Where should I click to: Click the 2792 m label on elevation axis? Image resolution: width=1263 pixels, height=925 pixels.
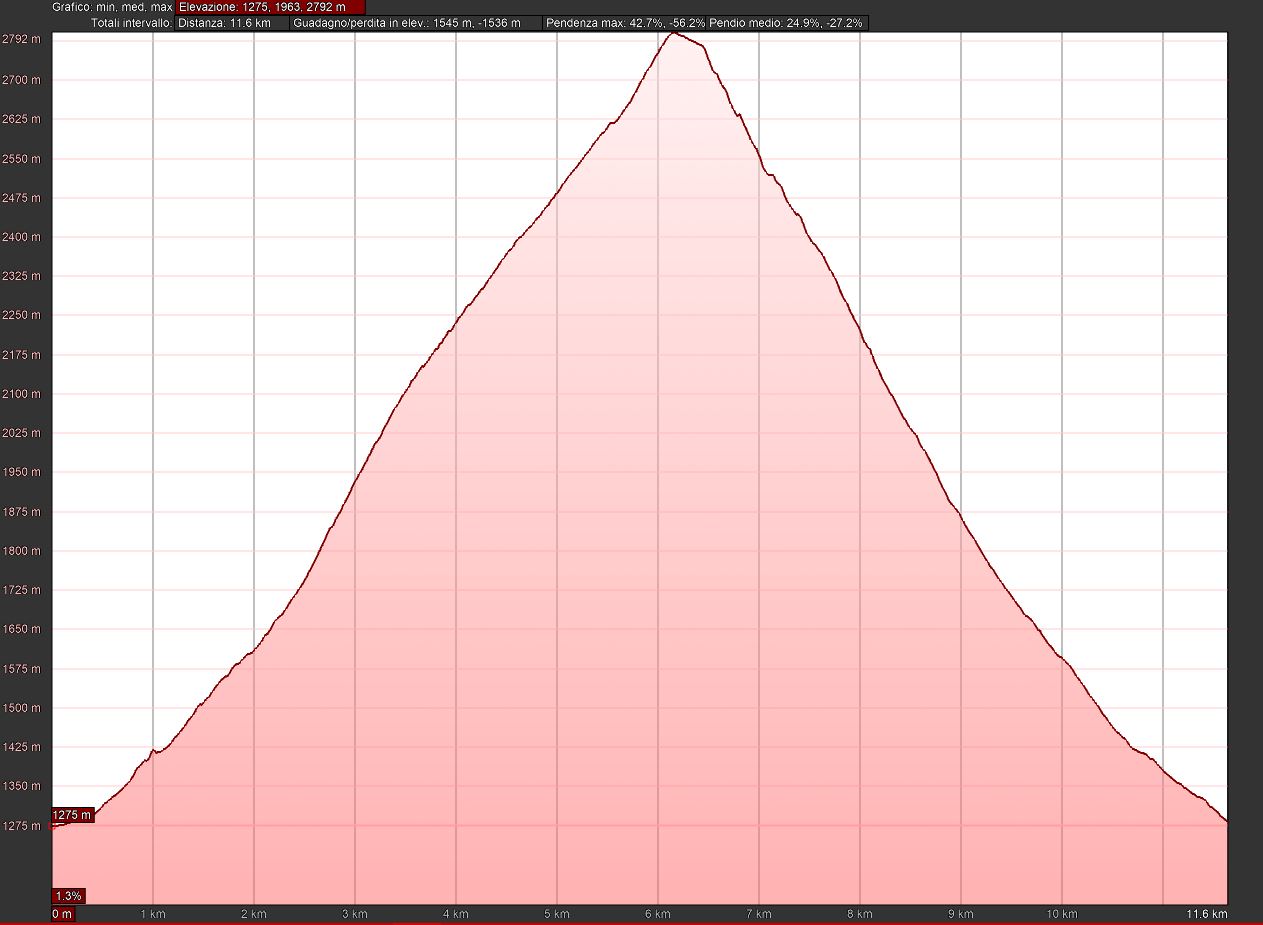pos(22,40)
